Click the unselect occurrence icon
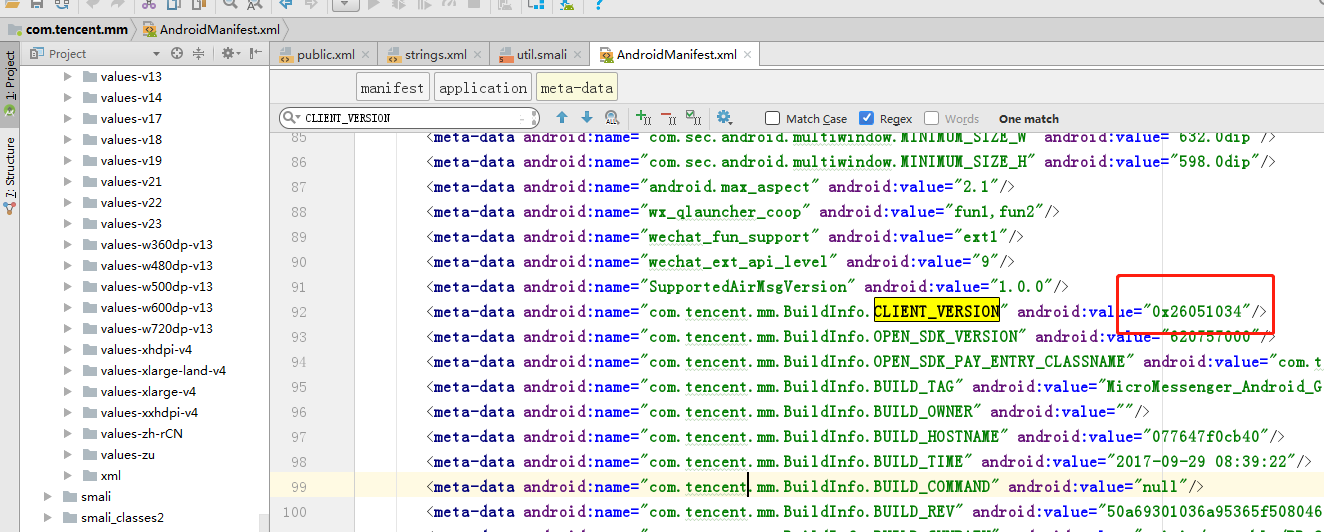Screen dimensions: 1324x532 [668, 118]
